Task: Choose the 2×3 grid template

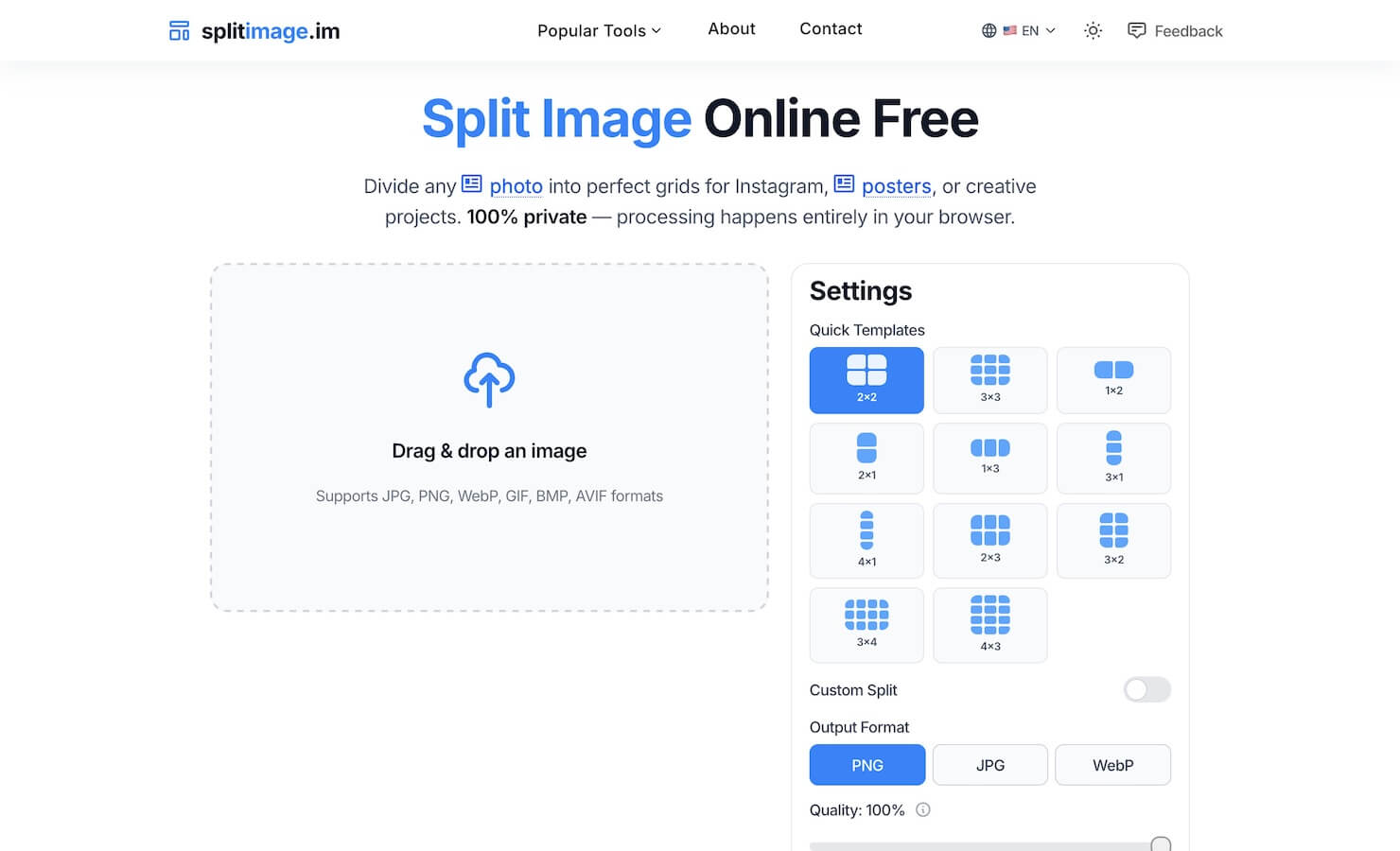Action: pyautogui.click(x=990, y=541)
